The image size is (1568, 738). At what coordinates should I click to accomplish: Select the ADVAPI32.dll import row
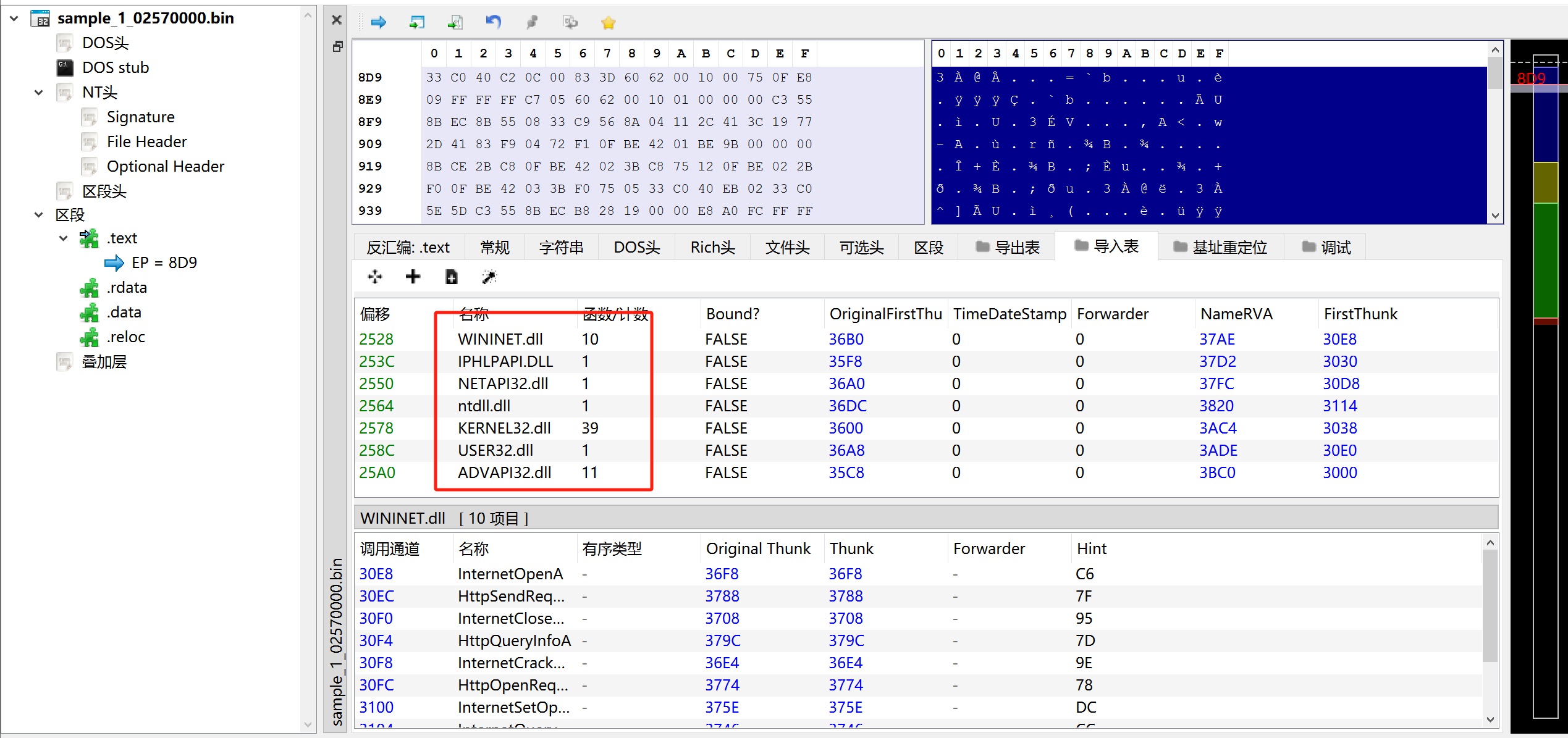[926, 472]
